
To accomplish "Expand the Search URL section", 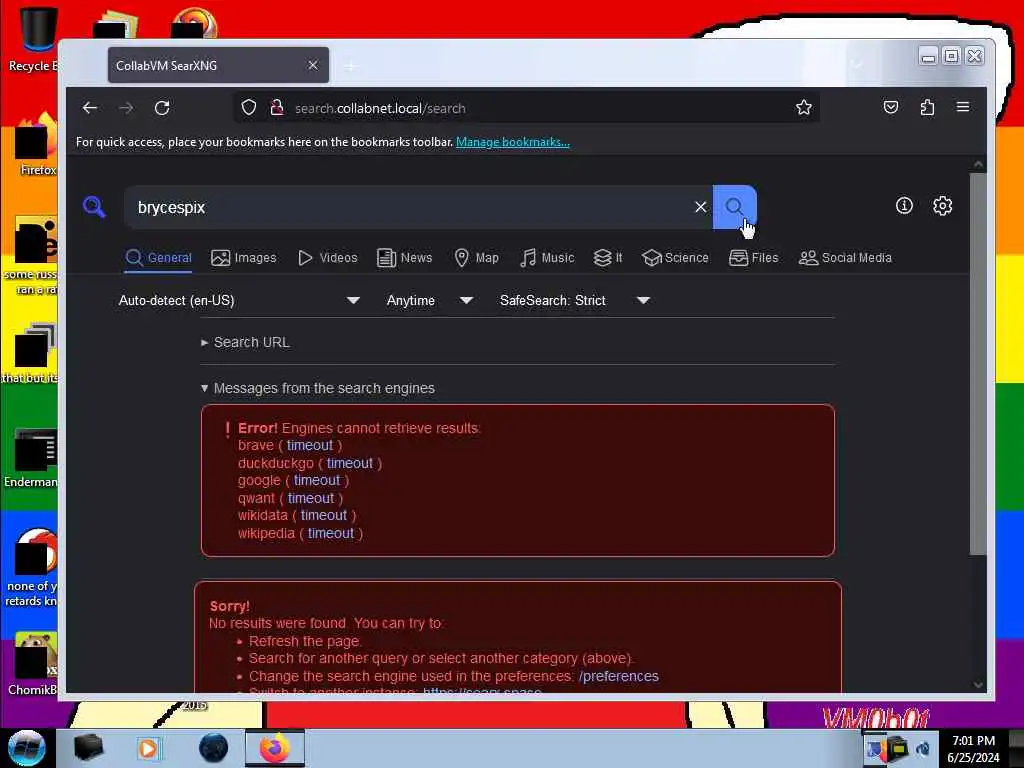I will coord(246,342).
